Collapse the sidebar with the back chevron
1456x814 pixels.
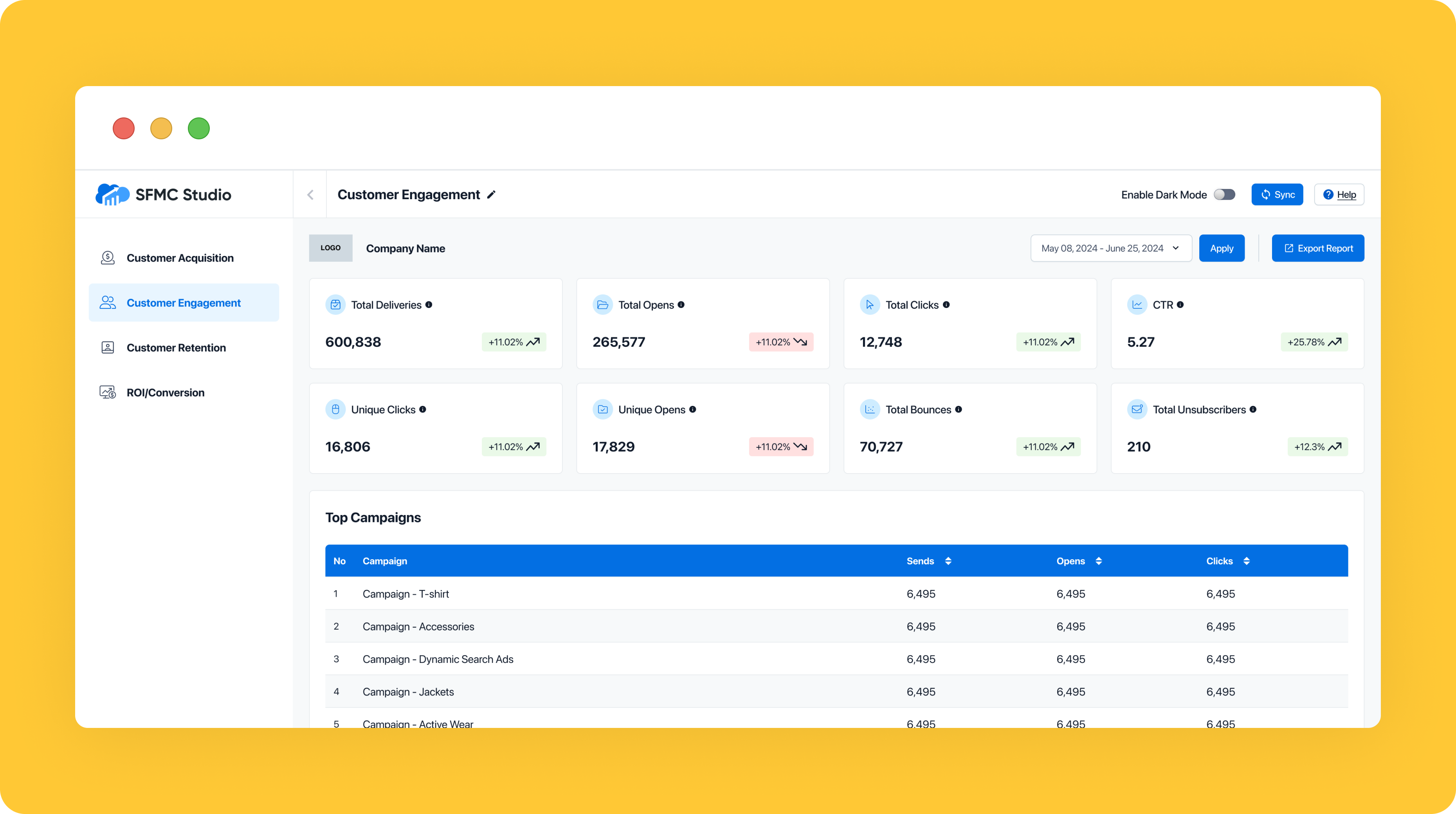tap(310, 194)
